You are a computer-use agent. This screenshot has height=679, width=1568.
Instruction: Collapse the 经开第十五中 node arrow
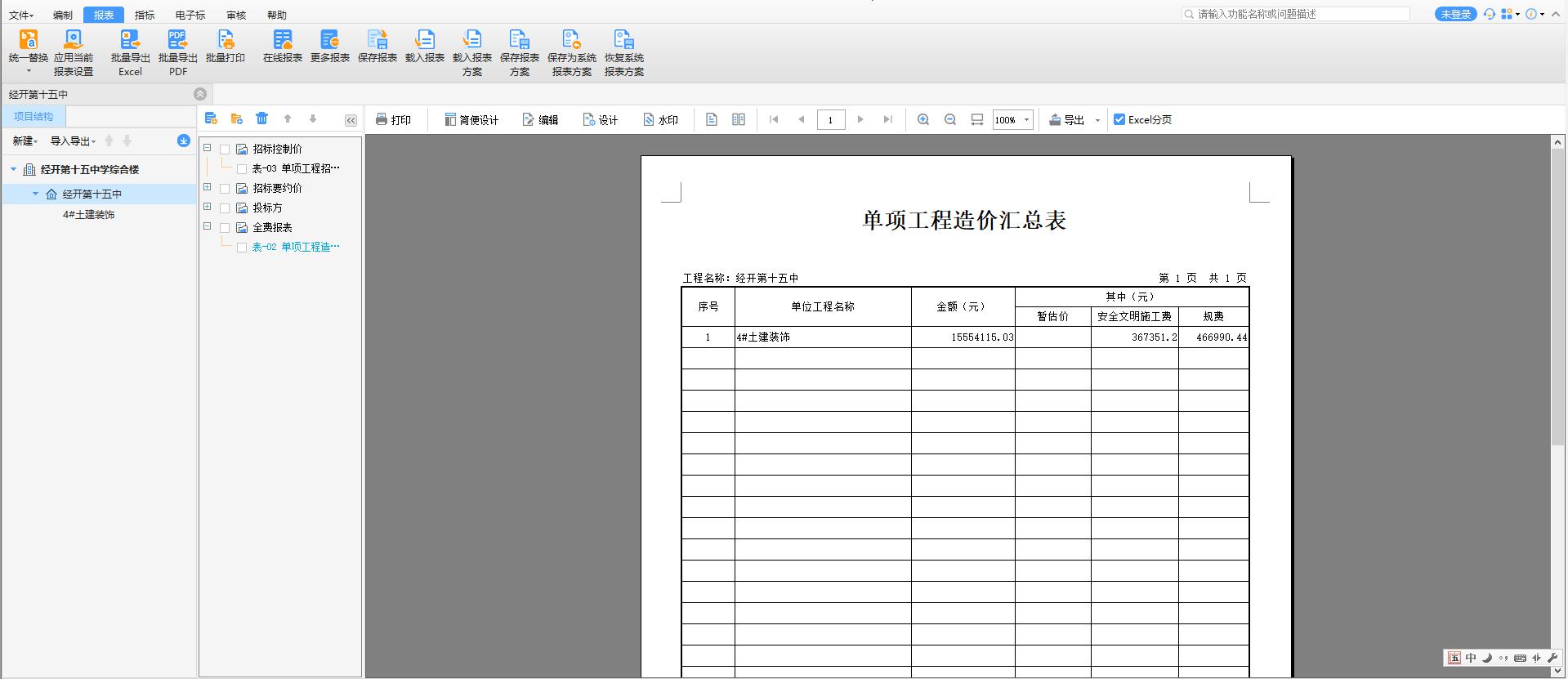tap(35, 194)
